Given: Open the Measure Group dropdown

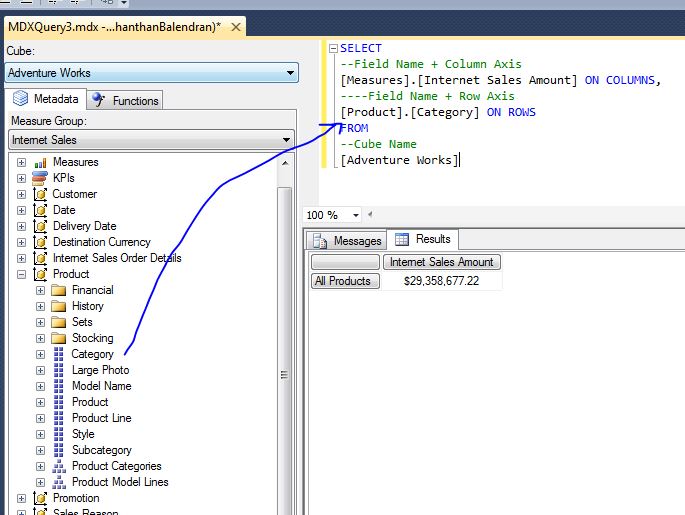Looking at the screenshot, I should pyautogui.click(x=151, y=140).
